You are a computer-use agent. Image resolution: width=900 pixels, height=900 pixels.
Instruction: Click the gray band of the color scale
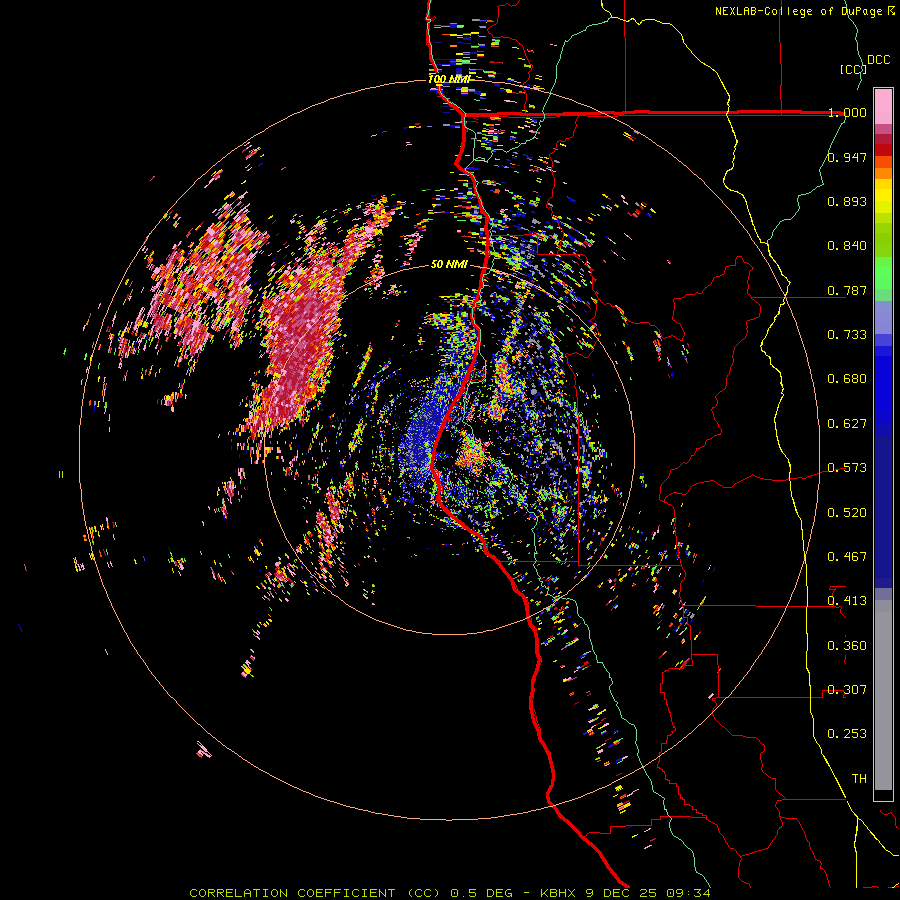pos(883,695)
